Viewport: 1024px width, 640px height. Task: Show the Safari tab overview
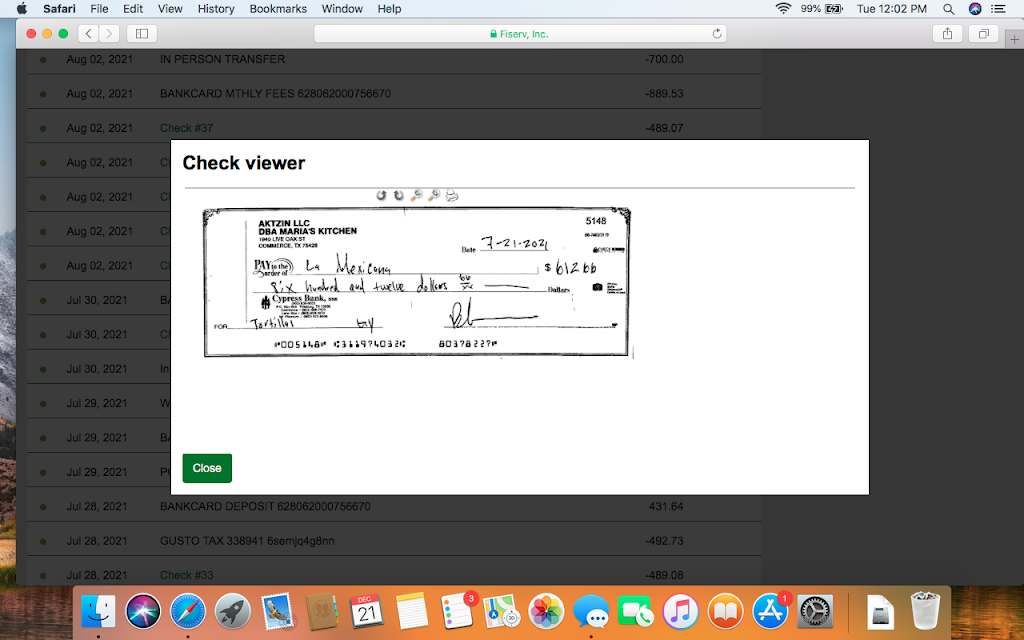[x=983, y=34]
